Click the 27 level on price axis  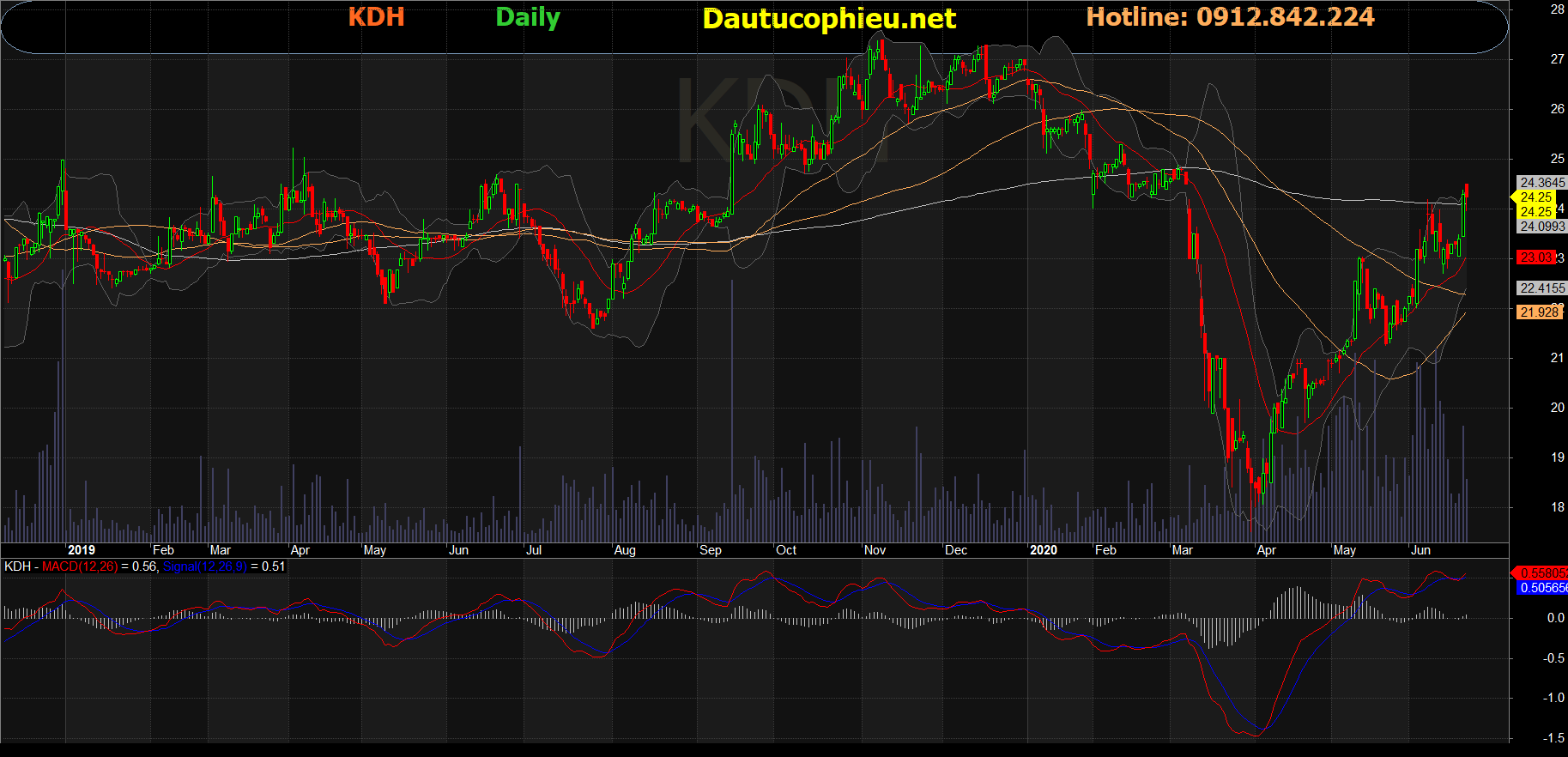1557,59
